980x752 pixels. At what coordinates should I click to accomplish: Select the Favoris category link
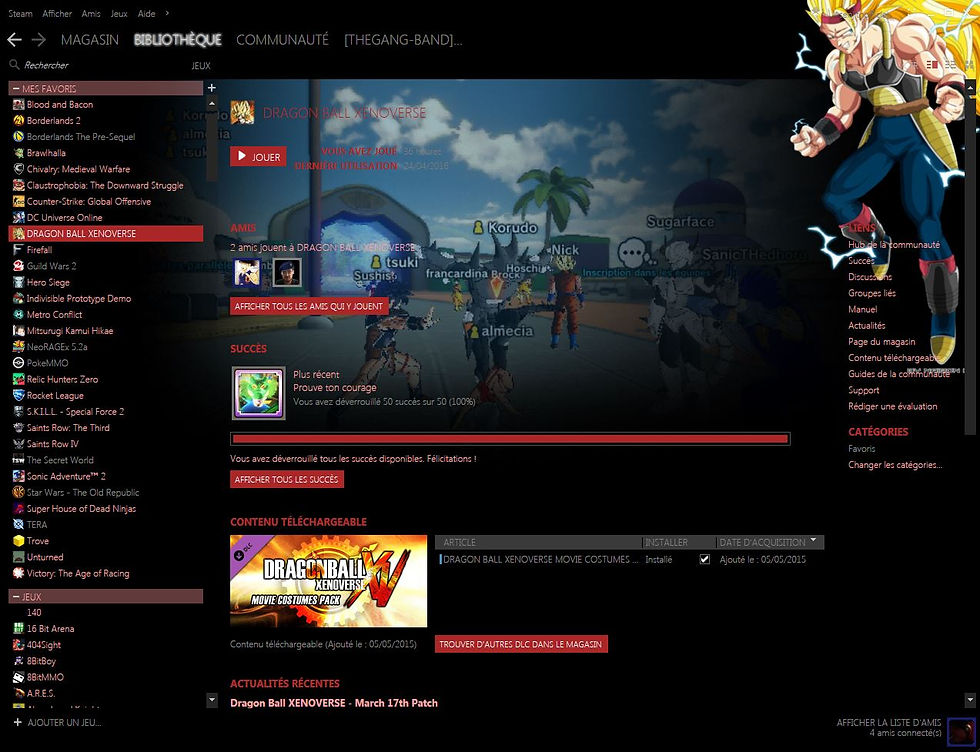coord(861,448)
